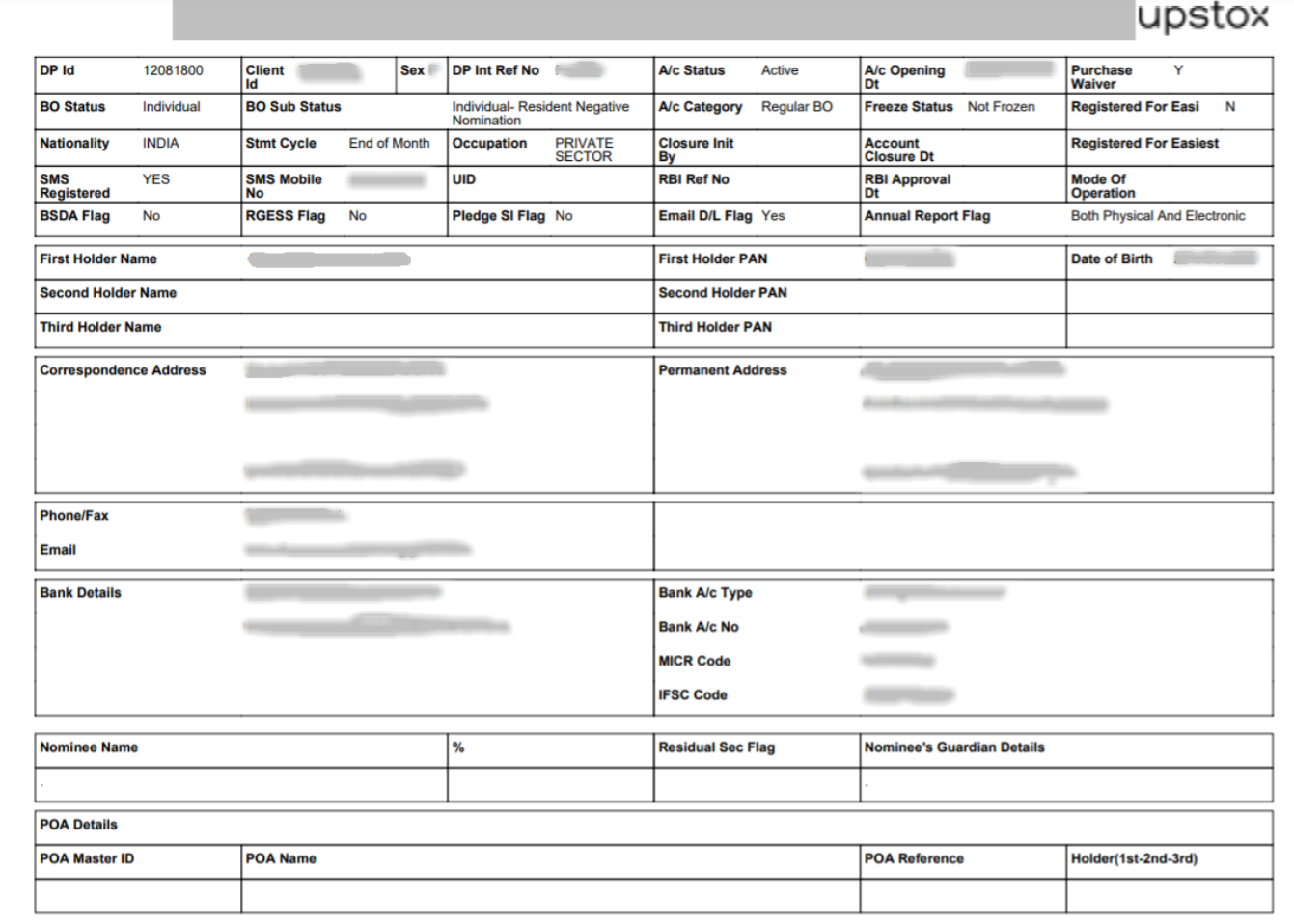Select the Correspondence Address label

(x=123, y=370)
